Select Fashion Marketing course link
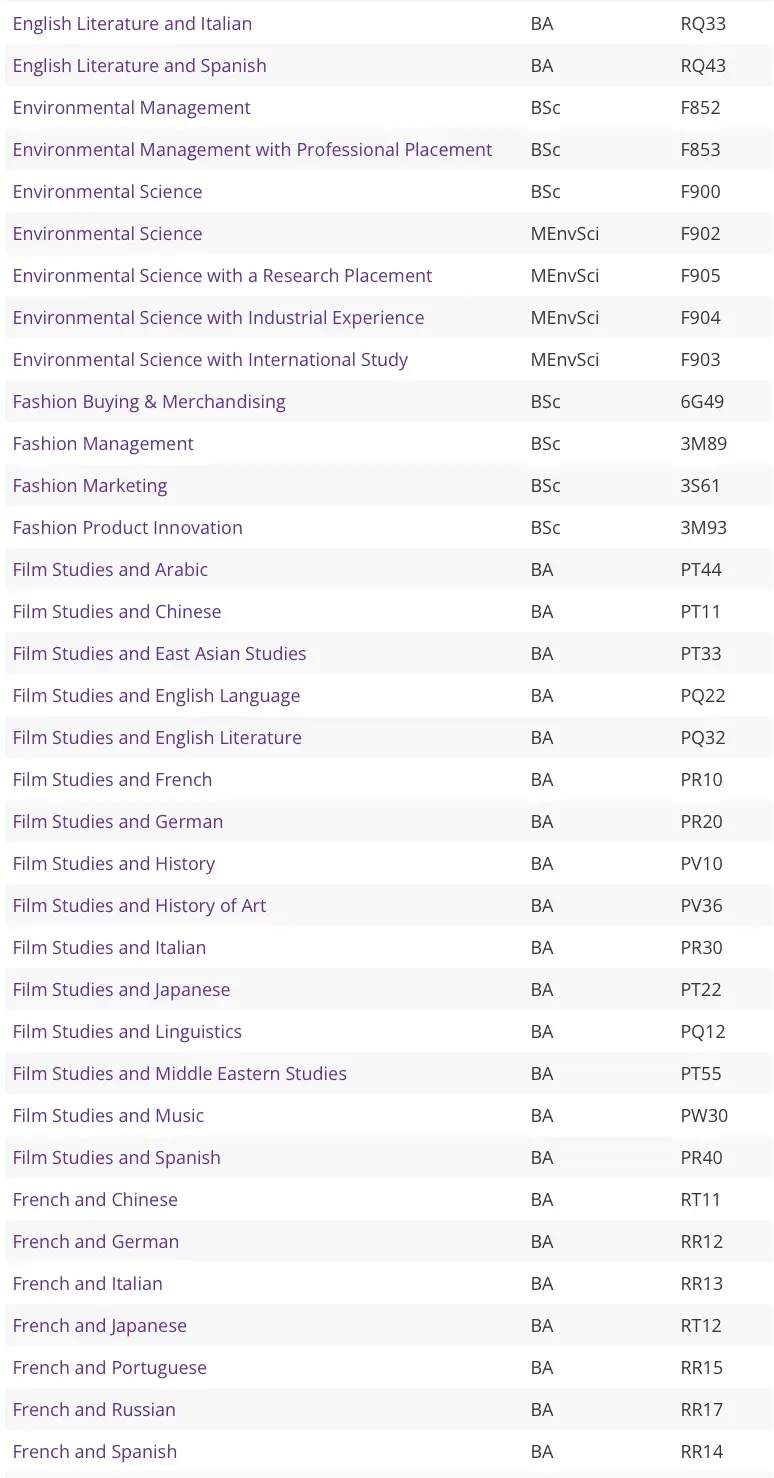Viewport: 774px width, 1478px height. pyautogui.click(x=90, y=486)
